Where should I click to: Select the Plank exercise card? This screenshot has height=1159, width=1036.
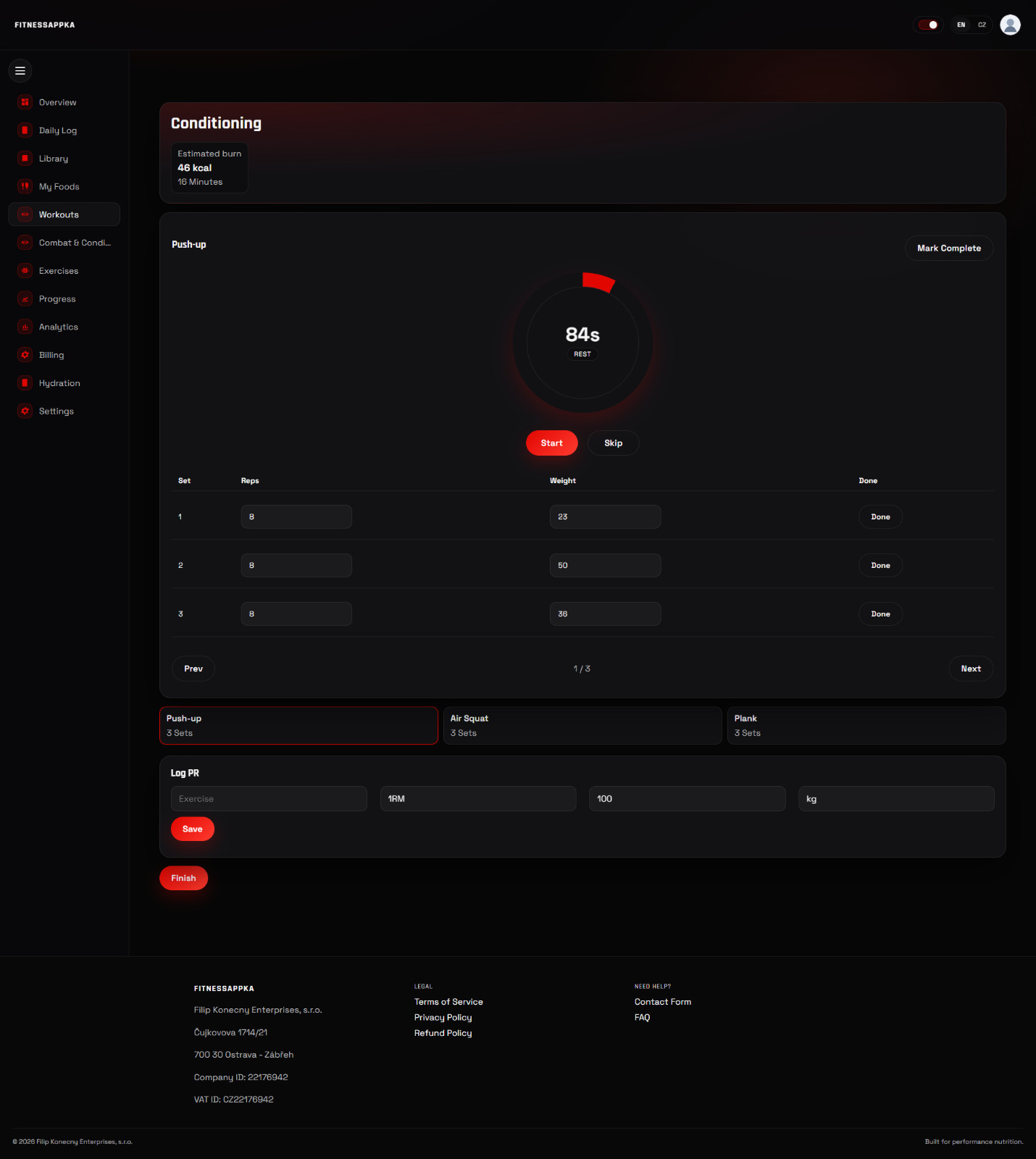click(x=866, y=726)
